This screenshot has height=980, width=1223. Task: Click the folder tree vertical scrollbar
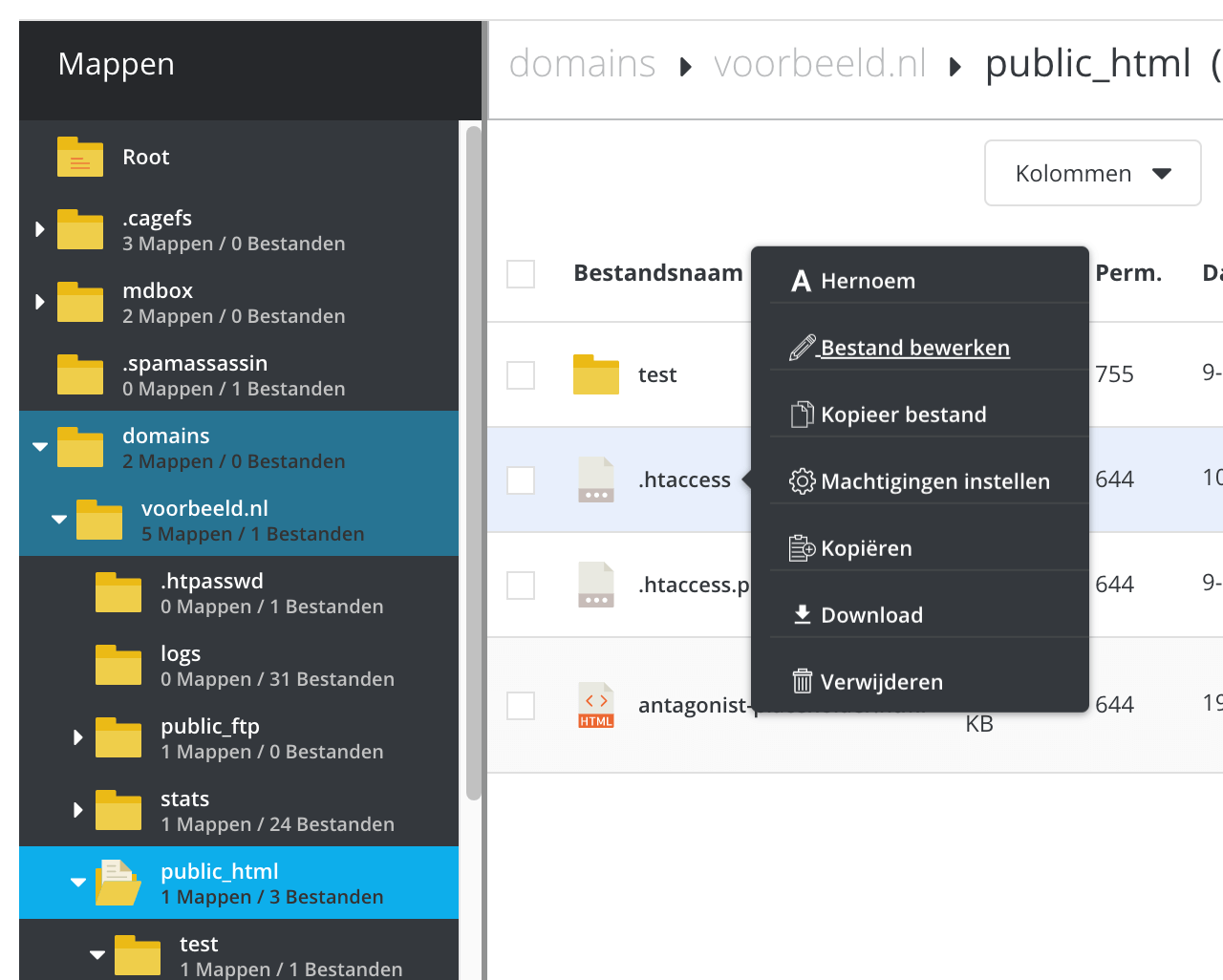(473, 463)
